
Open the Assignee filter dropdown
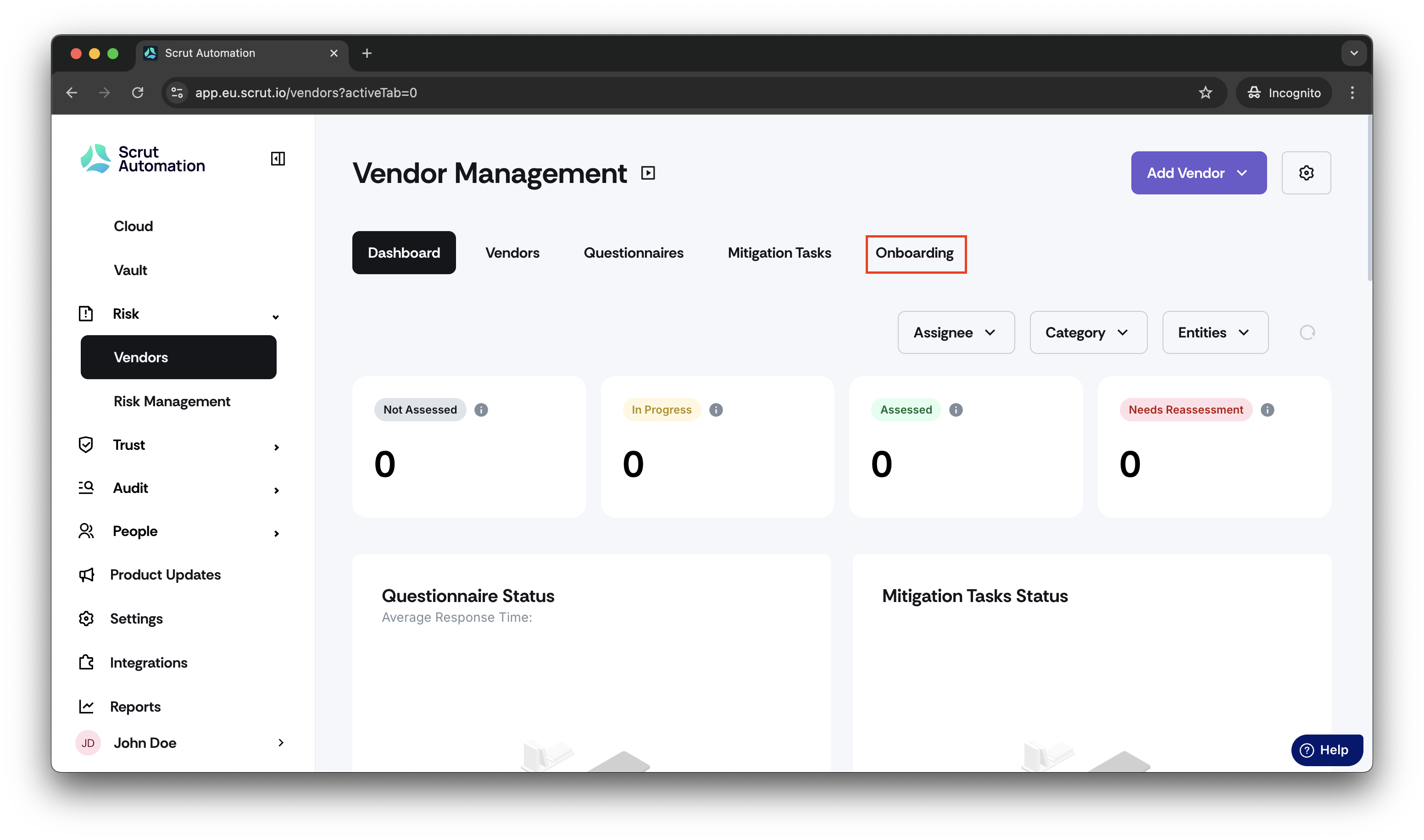[956, 332]
